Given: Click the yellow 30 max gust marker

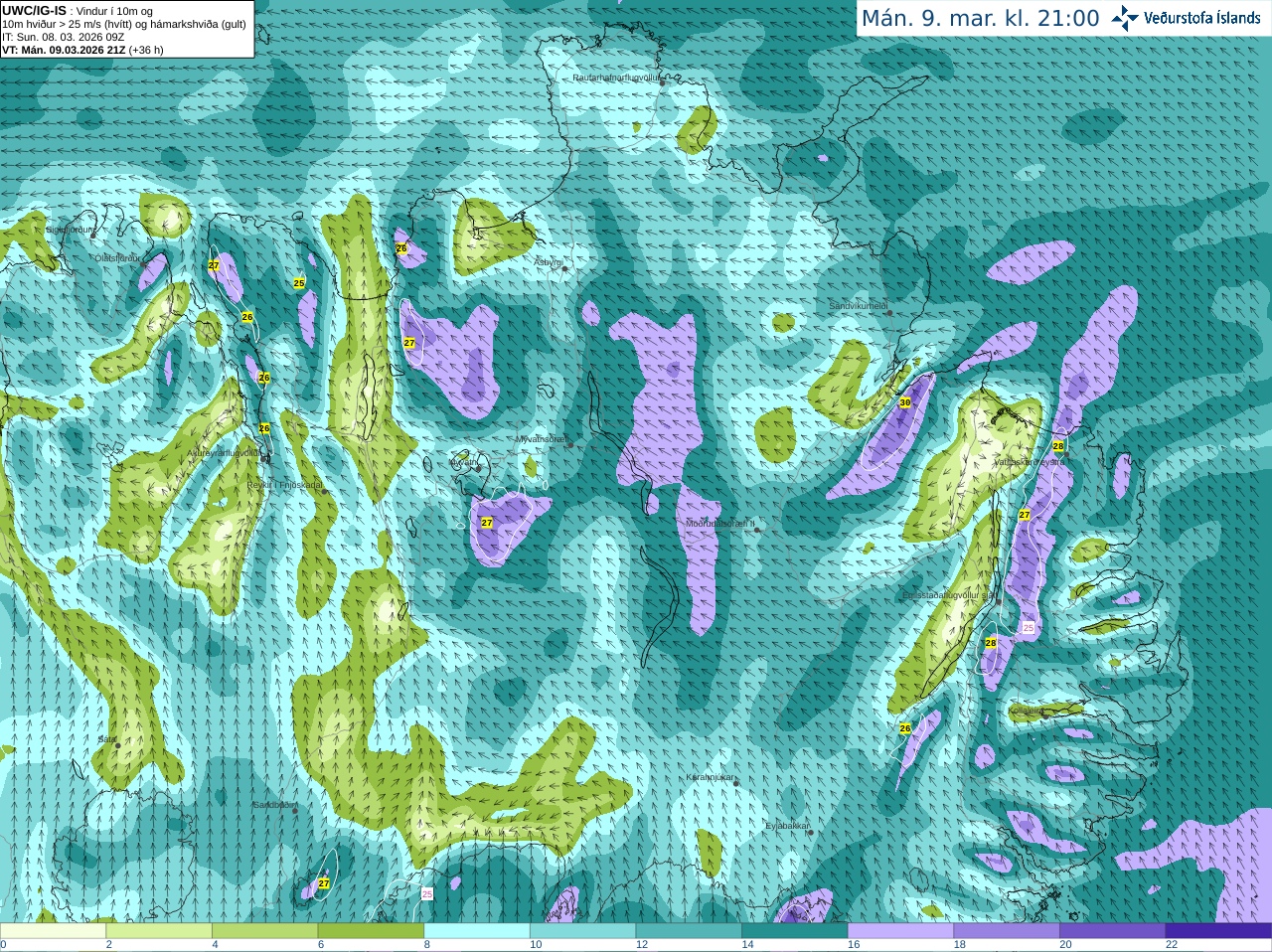Looking at the screenshot, I should point(904,402).
